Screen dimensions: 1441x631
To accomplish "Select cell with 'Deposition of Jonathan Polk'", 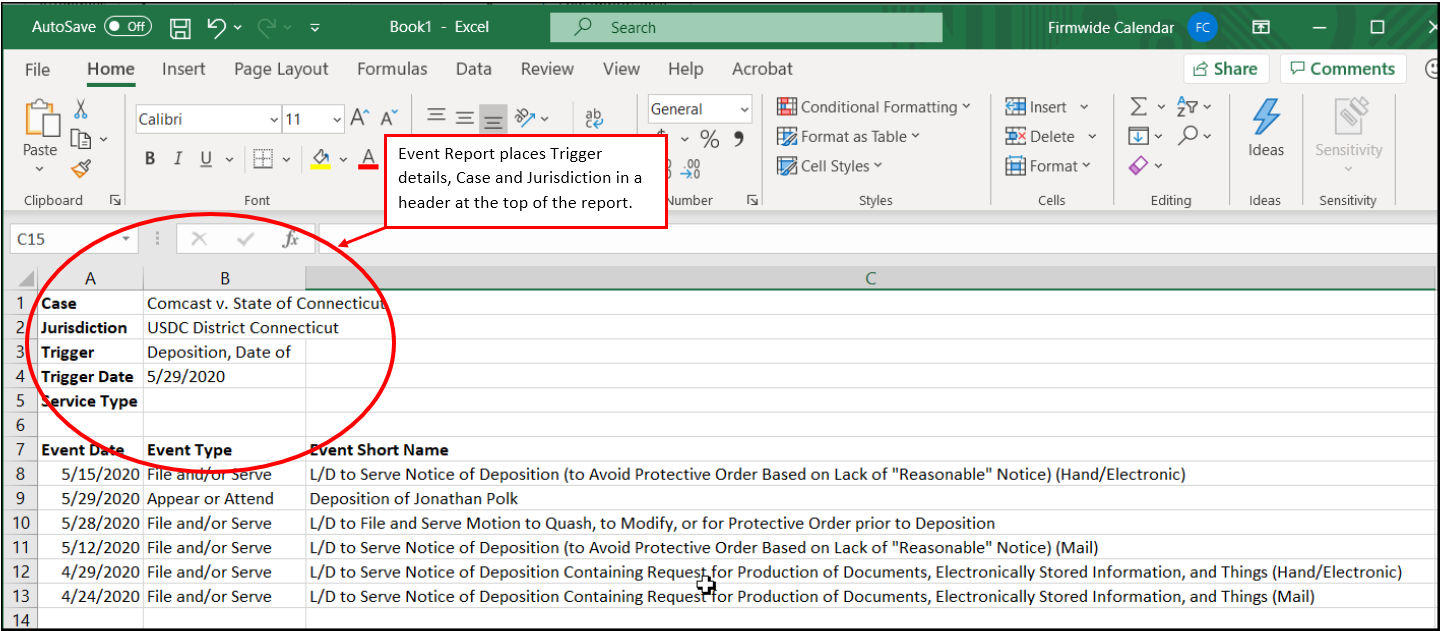I will 871,499.
